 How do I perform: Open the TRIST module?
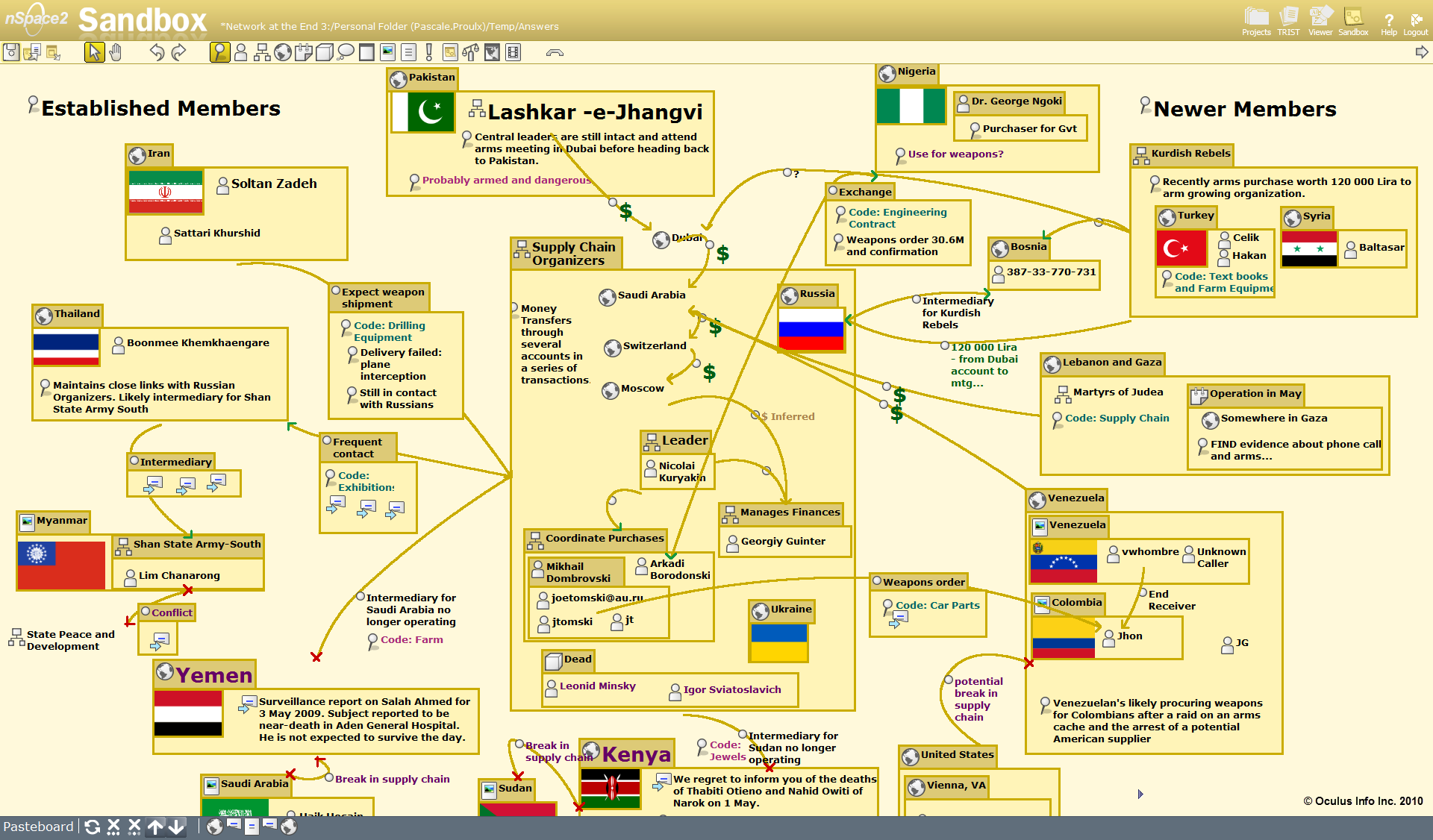pyautogui.click(x=1288, y=21)
